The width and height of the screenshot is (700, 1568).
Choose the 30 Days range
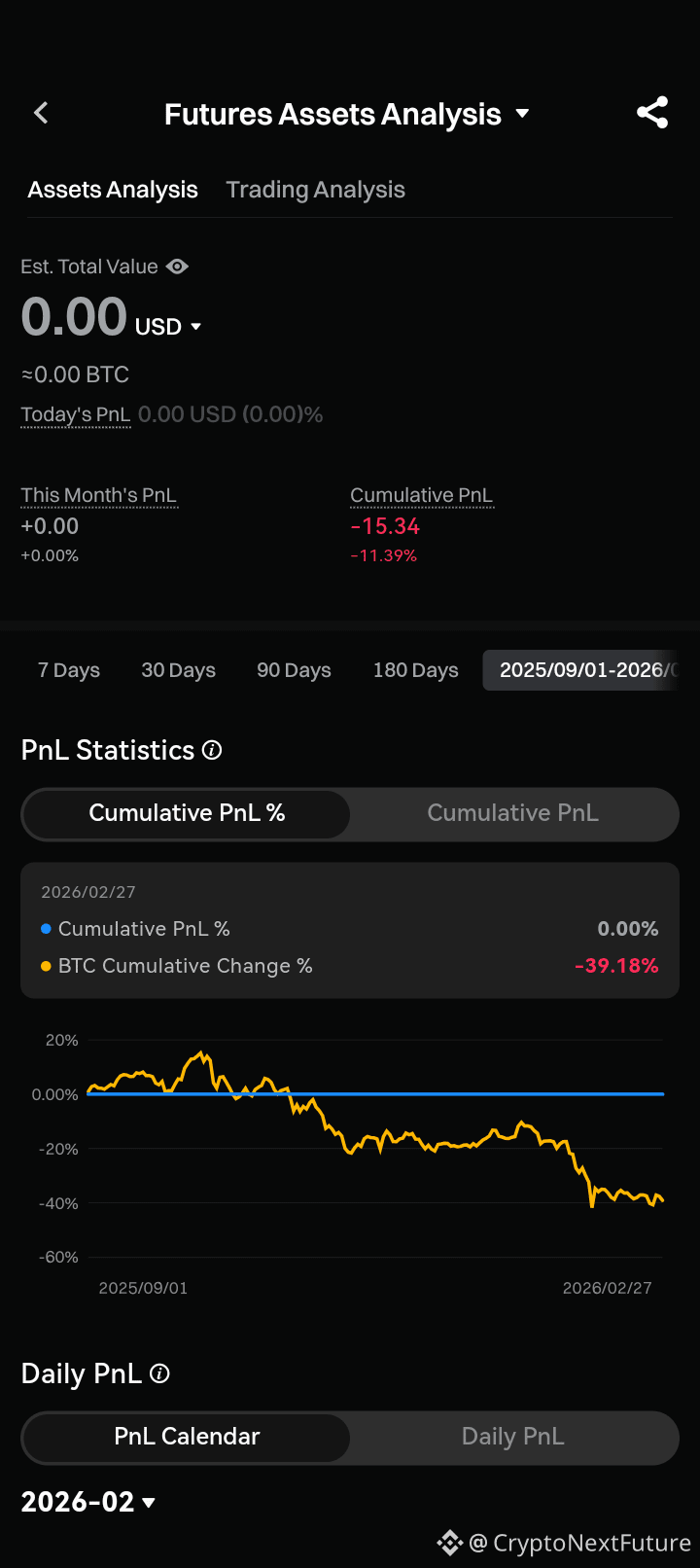179,670
